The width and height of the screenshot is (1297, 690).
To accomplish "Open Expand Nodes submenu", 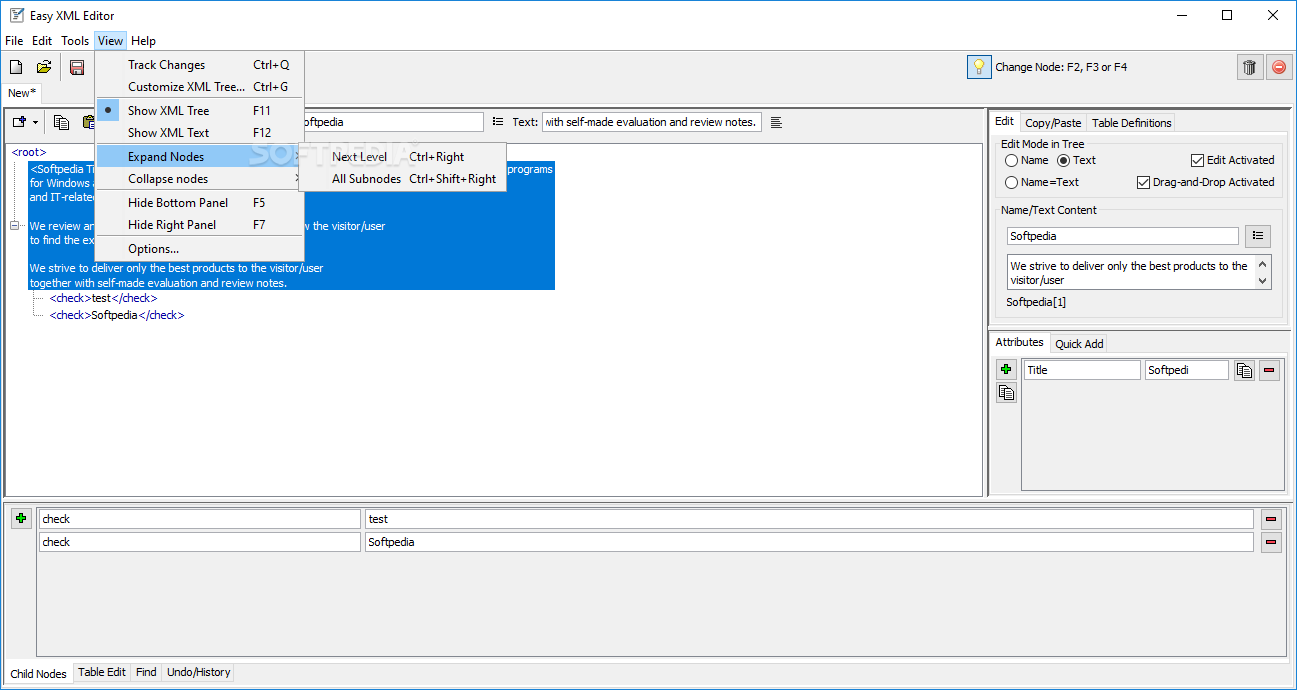I will click(x=199, y=157).
